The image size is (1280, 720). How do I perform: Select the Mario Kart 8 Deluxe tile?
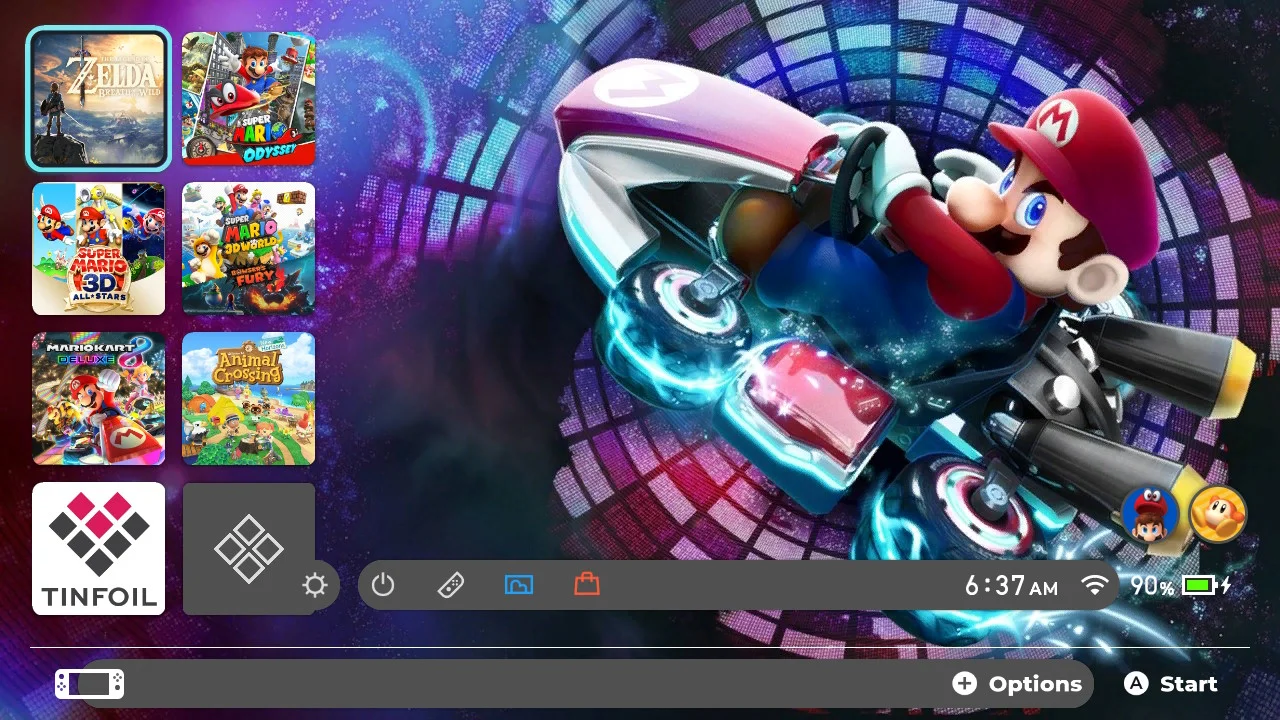pos(98,398)
